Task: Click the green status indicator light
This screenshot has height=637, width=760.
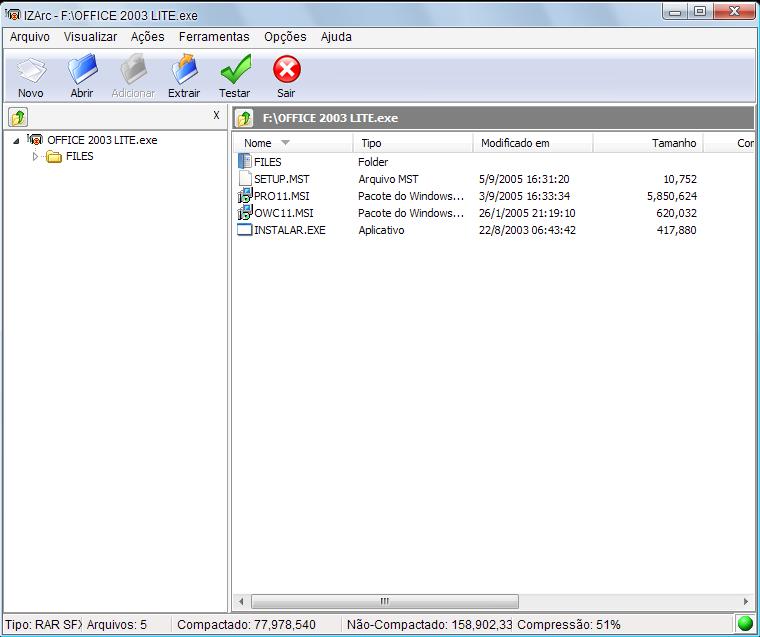Action: tap(744, 624)
